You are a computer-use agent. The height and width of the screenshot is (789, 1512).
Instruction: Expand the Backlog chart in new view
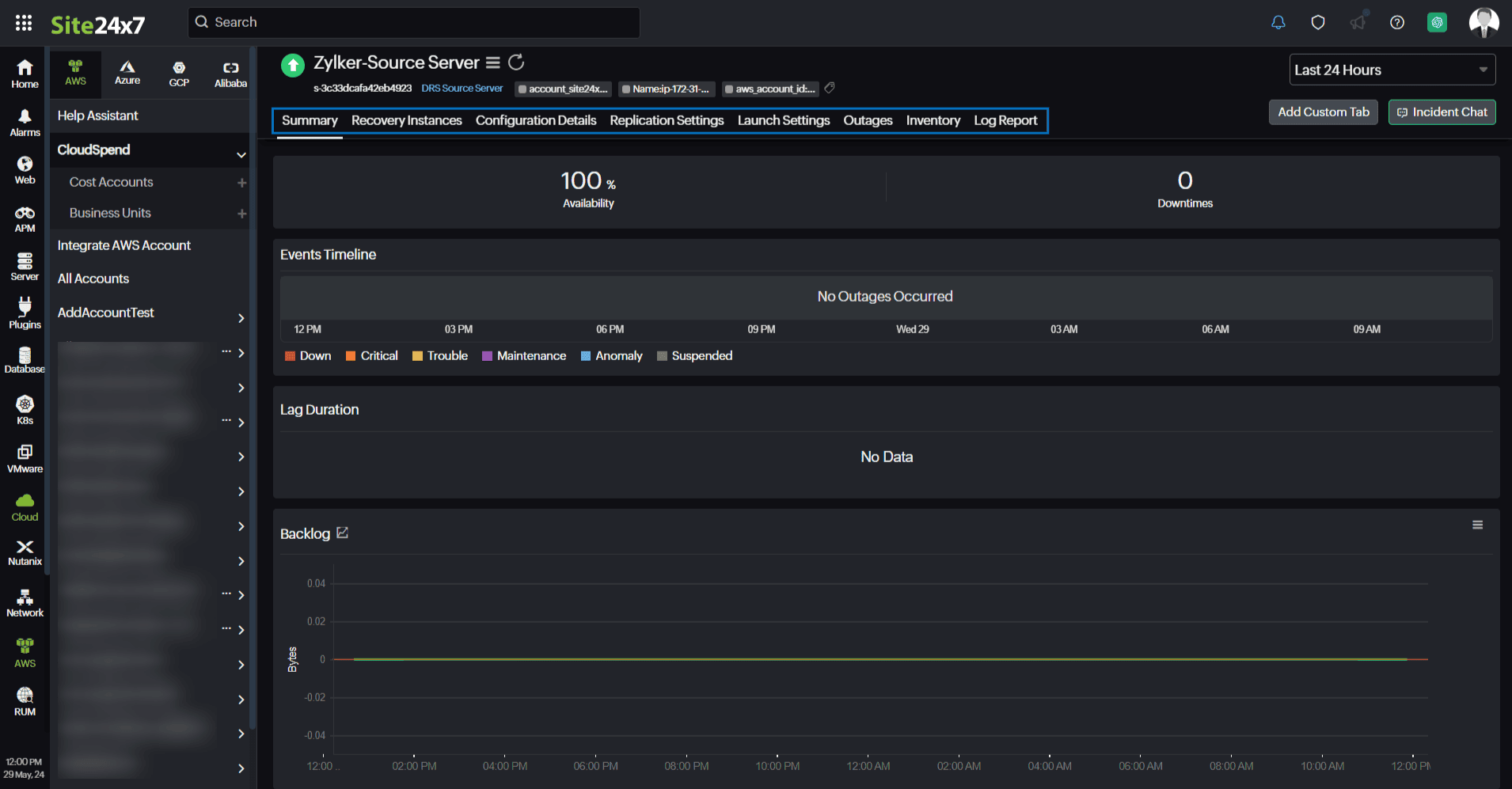click(x=341, y=533)
